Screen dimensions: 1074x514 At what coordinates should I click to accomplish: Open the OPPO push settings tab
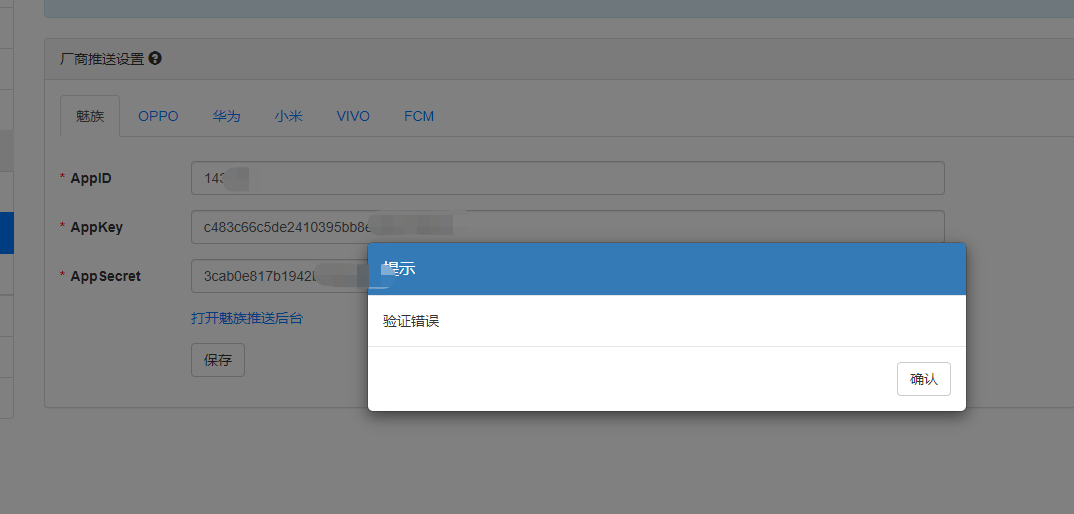click(x=158, y=116)
